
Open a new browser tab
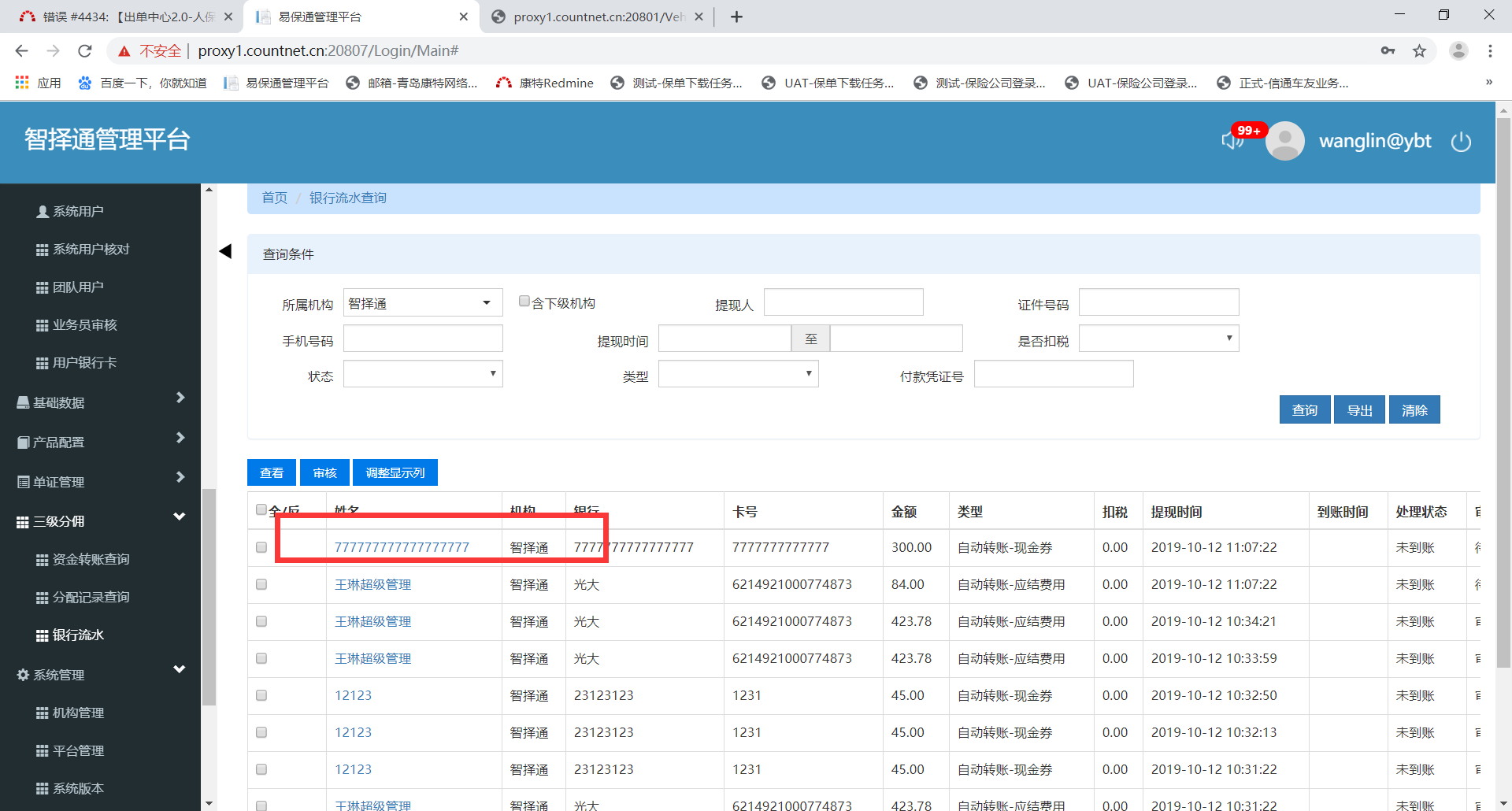736,17
